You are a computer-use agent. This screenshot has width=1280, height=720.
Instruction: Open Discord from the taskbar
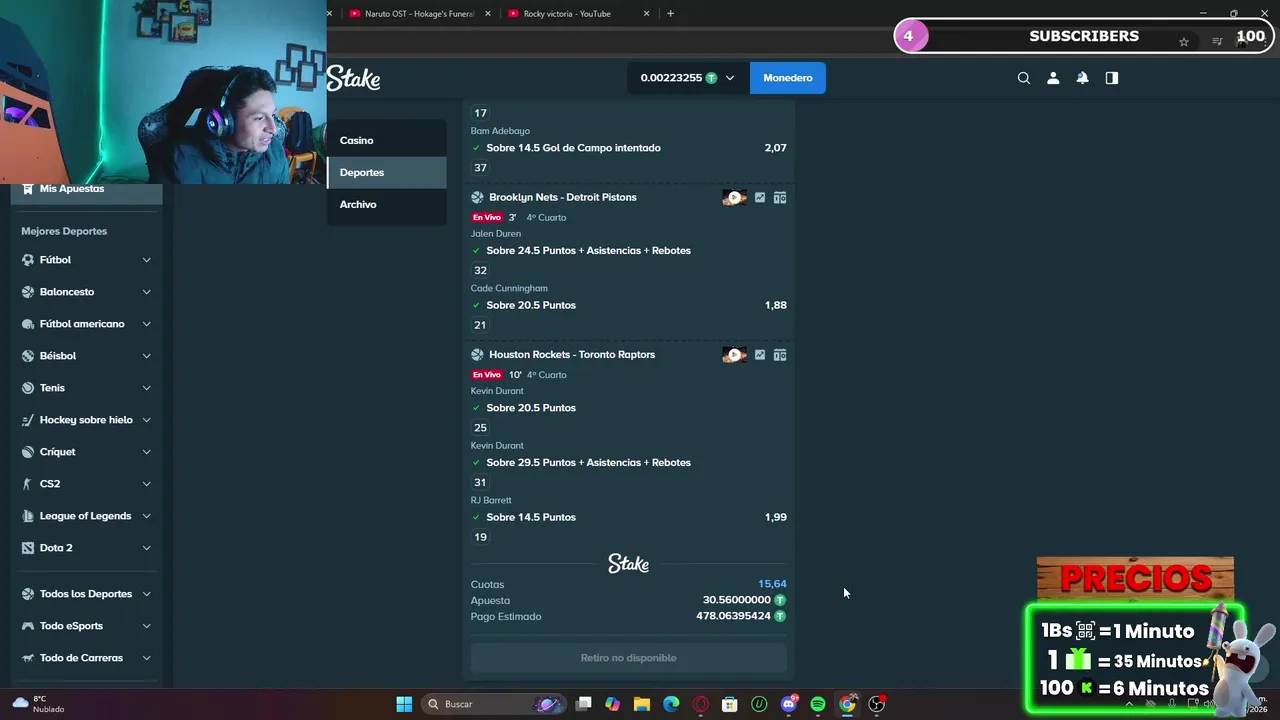789,704
